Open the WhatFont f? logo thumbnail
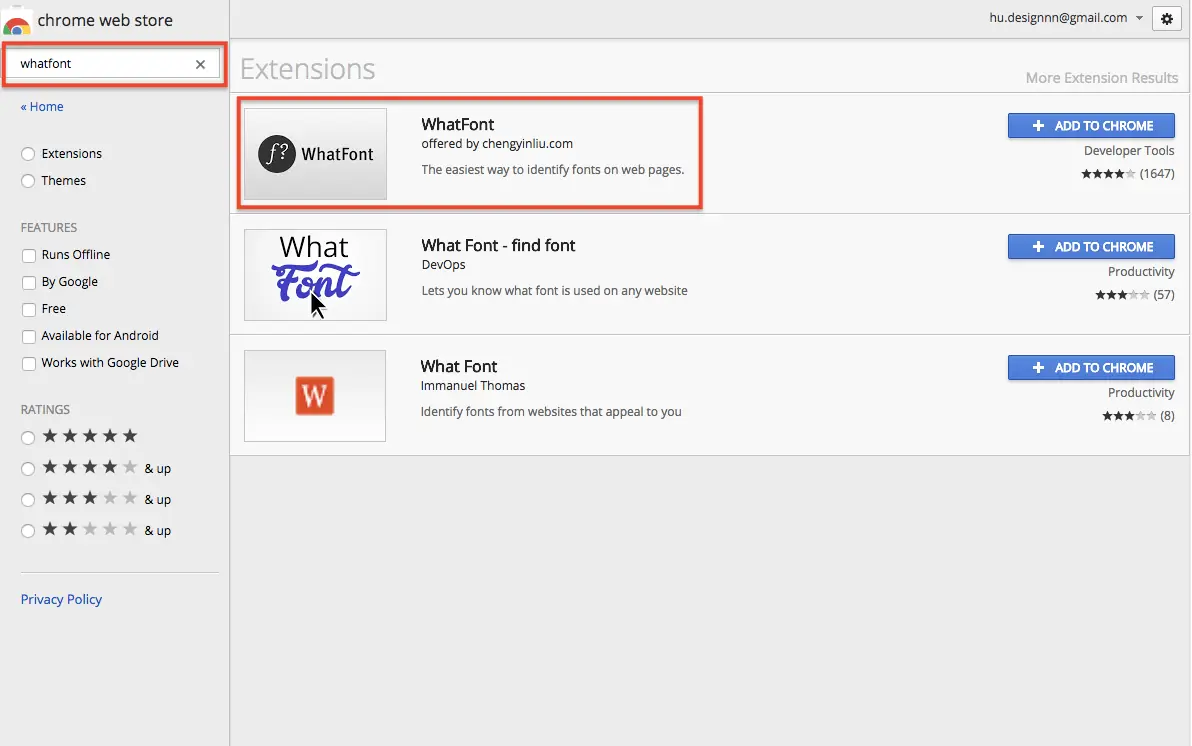Viewport: 1192px width, 746px height. click(315, 154)
